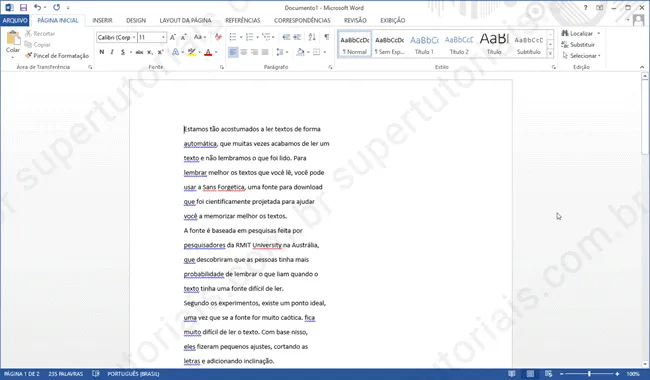
Task: Toggle underline S formatting
Action: (x=123, y=52)
